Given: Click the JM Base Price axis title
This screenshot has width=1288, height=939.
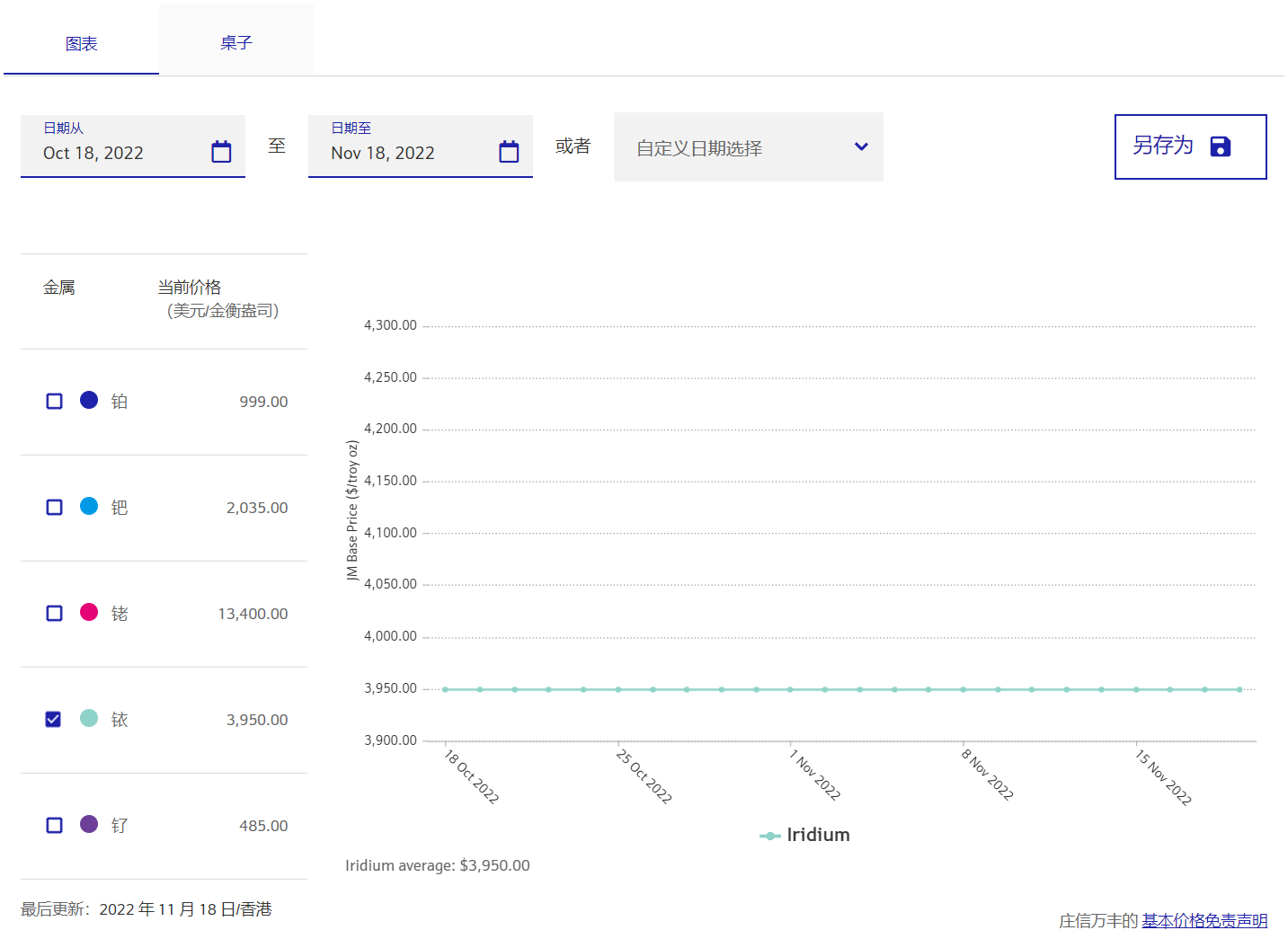Looking at the screenshot, I should coord(352,510).
